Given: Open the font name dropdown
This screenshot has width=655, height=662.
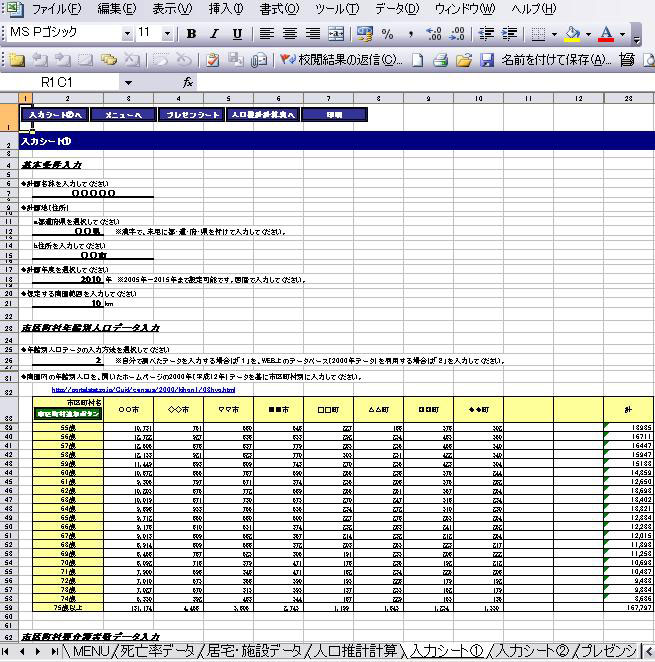Looking at the screenshot, I should (127, 34).
